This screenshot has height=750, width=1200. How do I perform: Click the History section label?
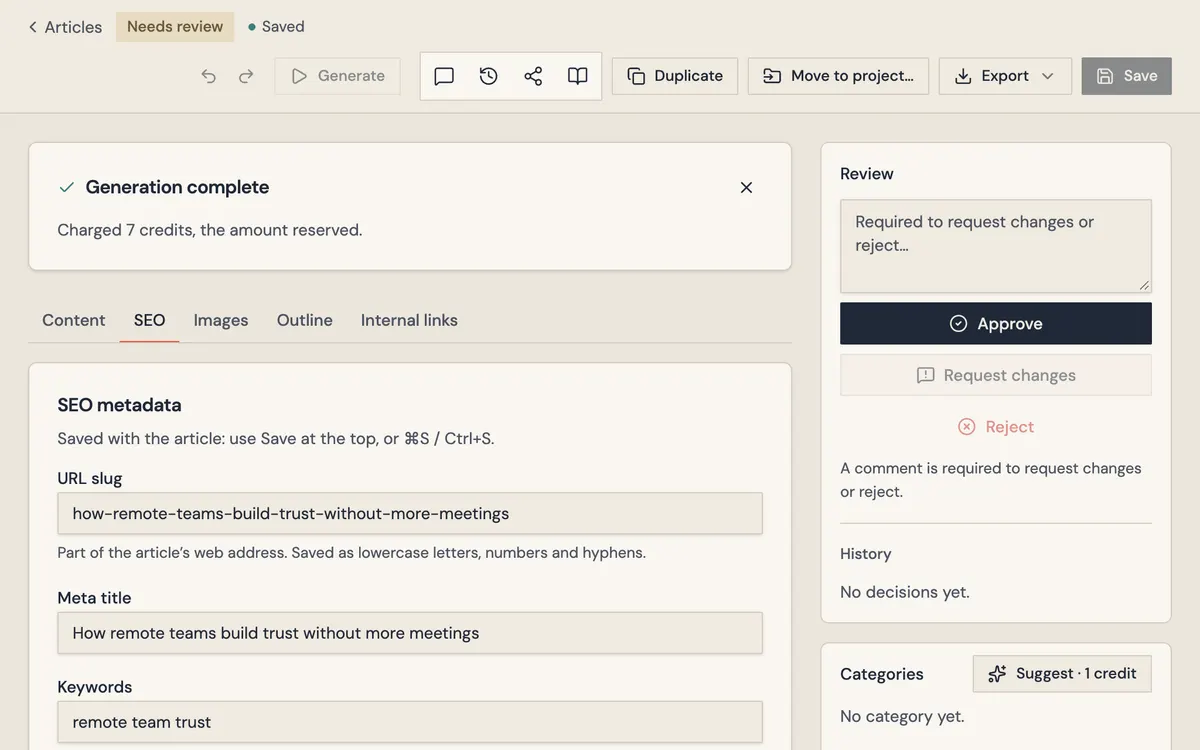(x=866, y=554)
